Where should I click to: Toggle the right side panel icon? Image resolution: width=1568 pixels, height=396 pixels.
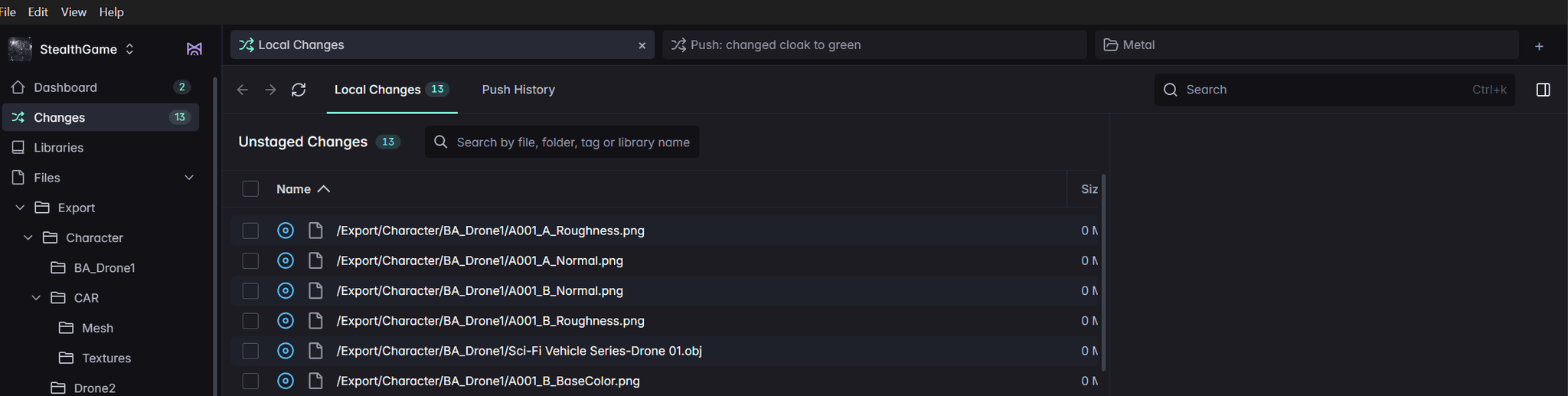(1543, 90)
